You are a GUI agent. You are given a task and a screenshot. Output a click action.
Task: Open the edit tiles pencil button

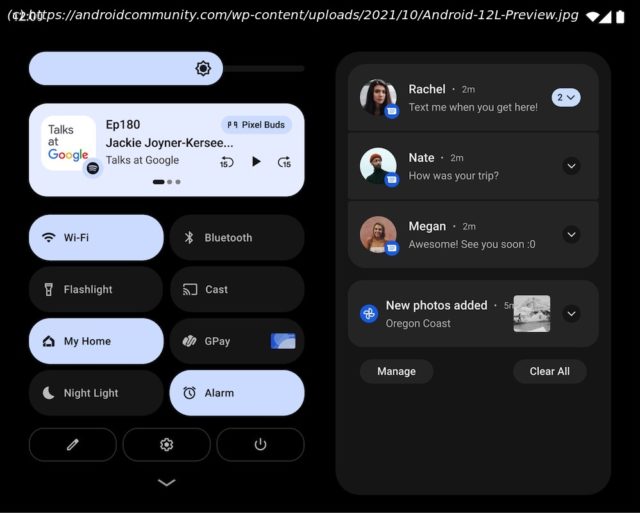73,444
